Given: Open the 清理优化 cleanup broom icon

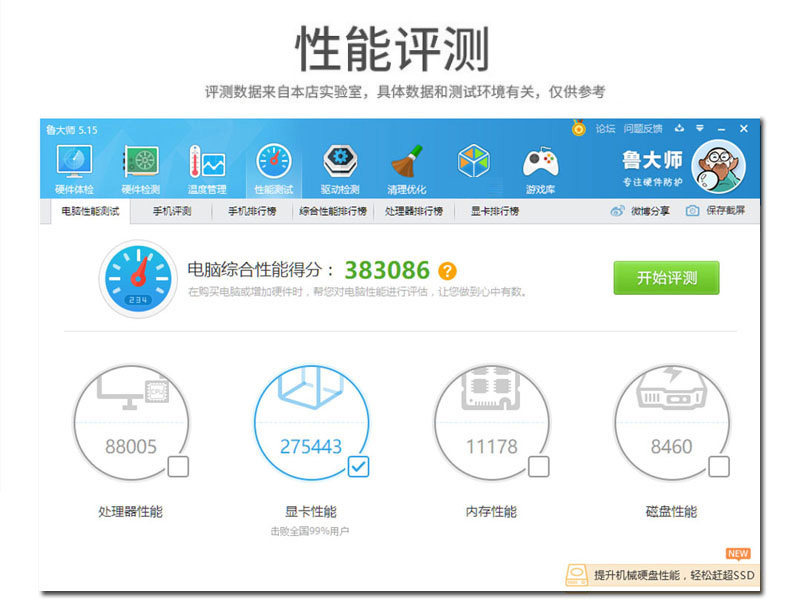Looking at the screenshot, I should (407, 170).
